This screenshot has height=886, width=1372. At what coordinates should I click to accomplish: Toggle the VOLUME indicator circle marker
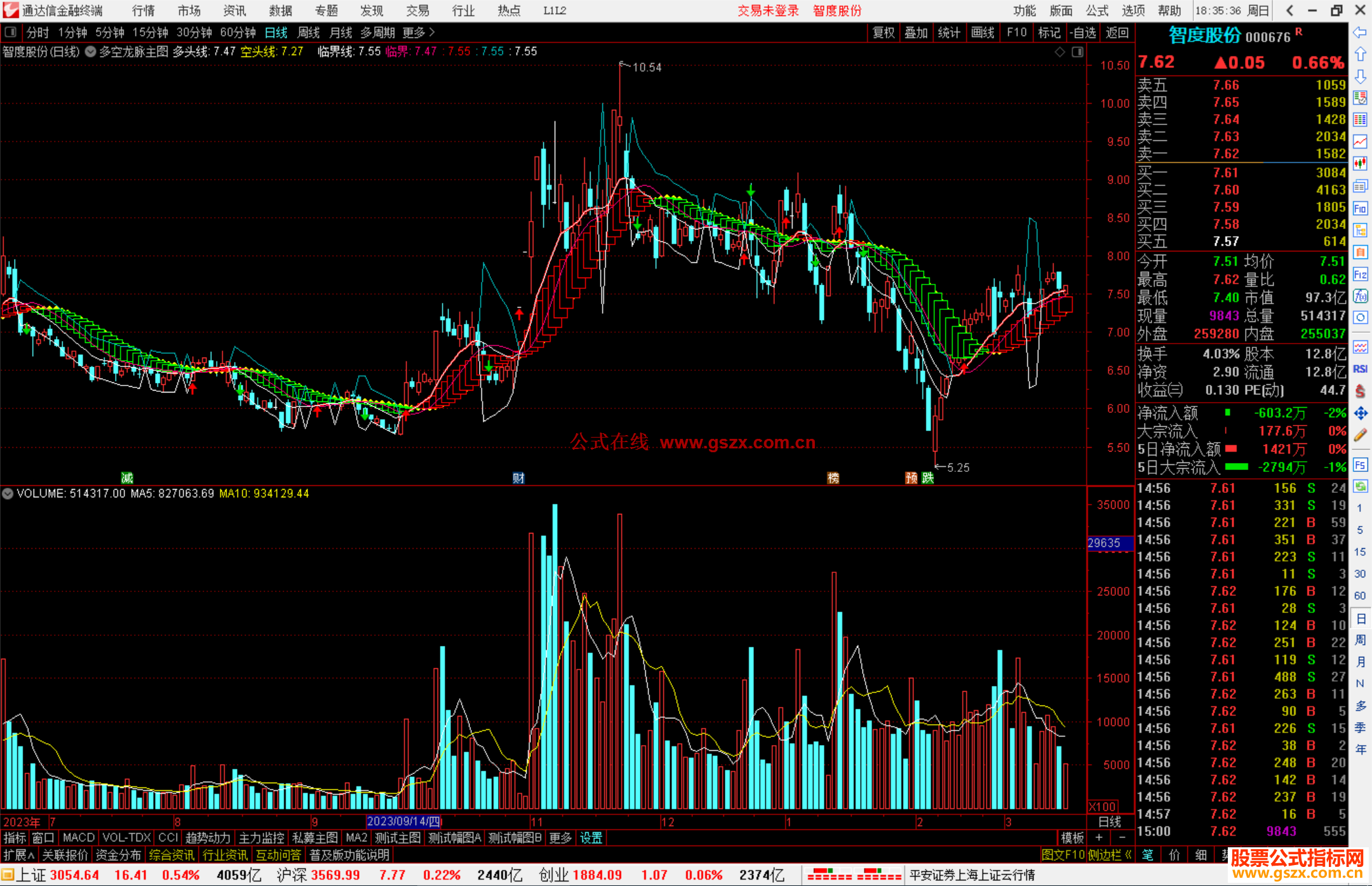tap(8, 493)
